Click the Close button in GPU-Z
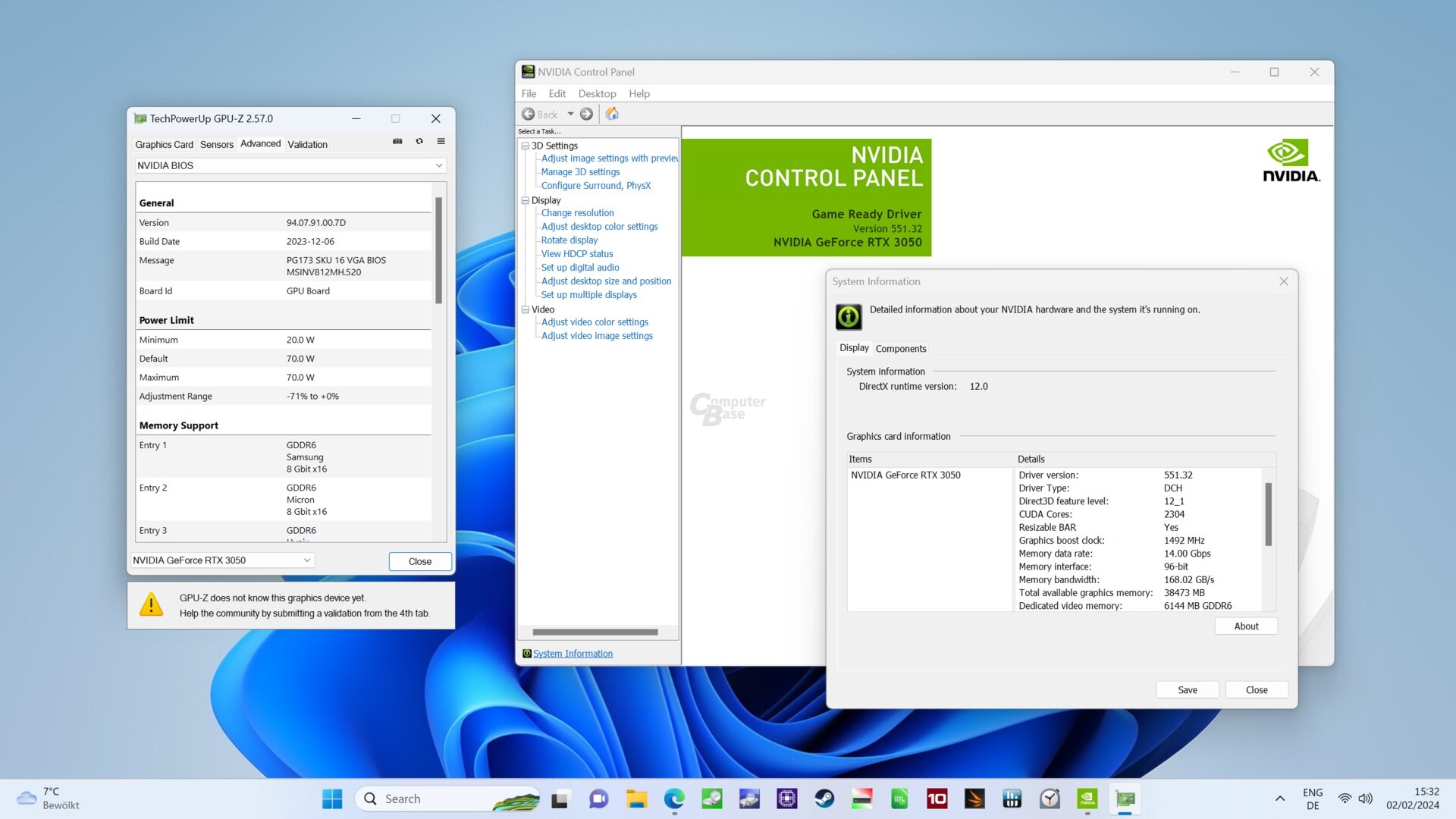 (x=420, y=561)
